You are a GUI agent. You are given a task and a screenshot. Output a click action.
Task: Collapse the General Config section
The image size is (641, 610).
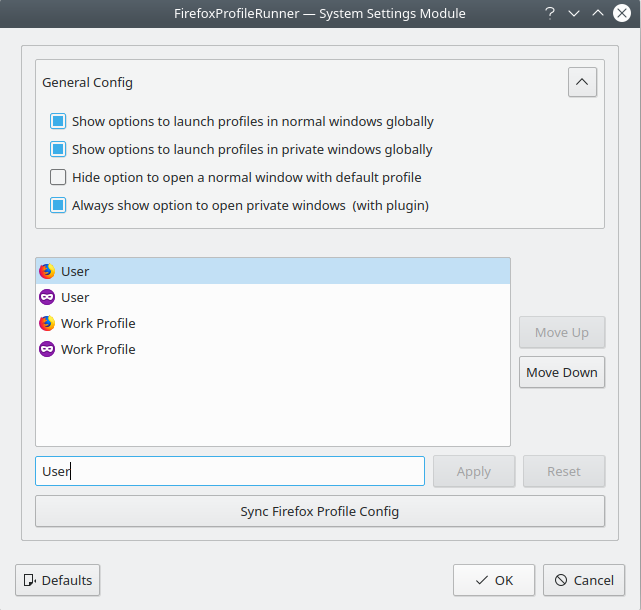pos(582,82)
